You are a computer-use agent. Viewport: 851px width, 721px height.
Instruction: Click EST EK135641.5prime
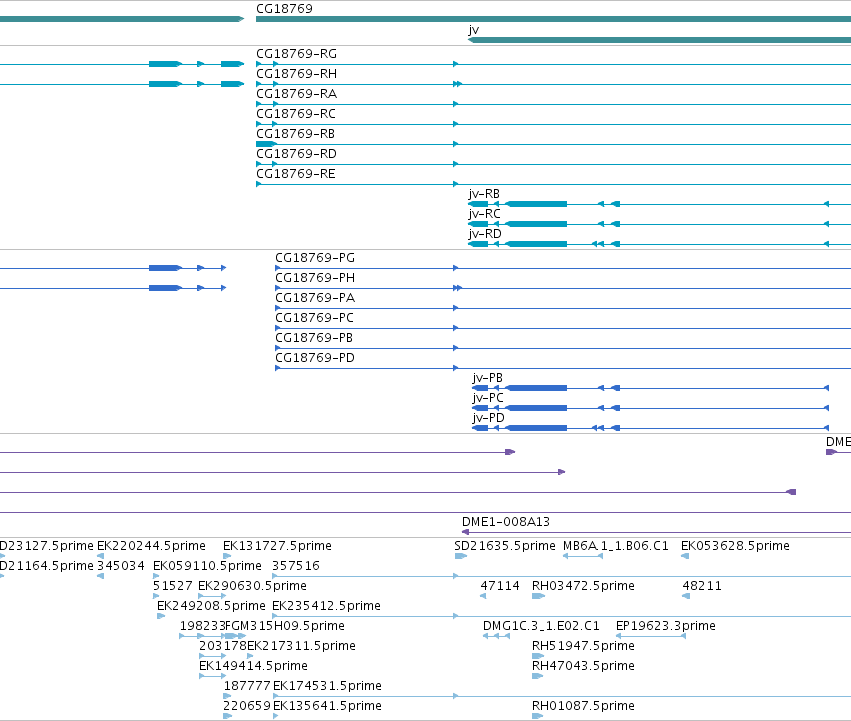[327, 706]
